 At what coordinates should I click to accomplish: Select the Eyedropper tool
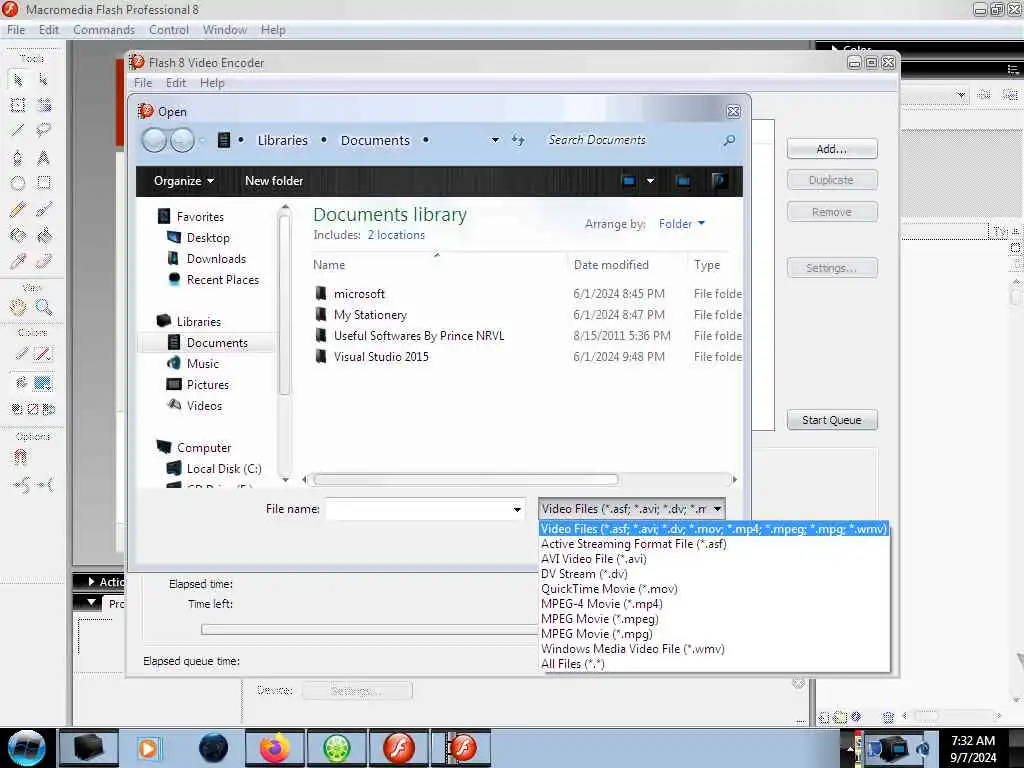(18, 261)
